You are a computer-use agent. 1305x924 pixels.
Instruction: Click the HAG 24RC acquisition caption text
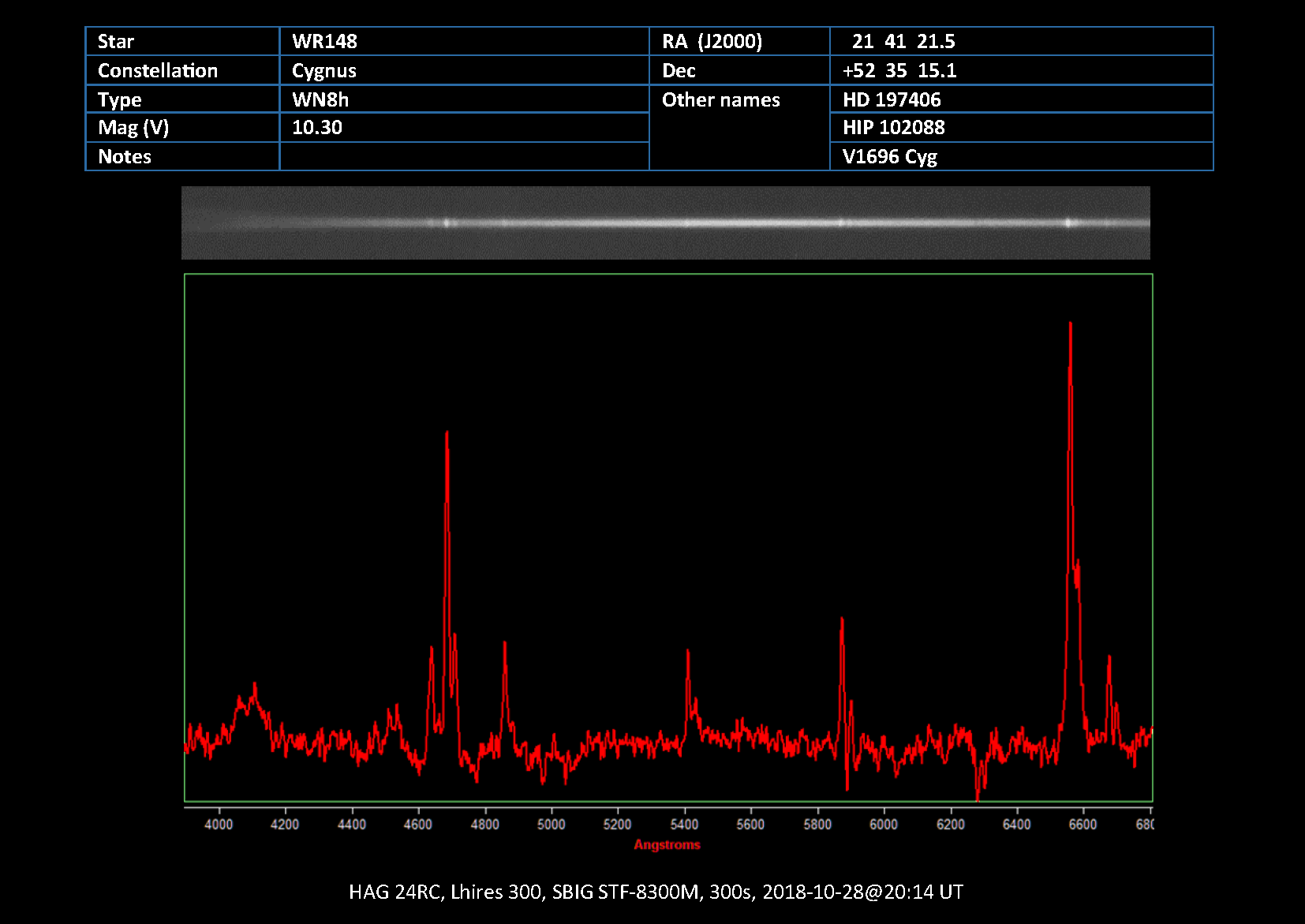pos(656,892)
